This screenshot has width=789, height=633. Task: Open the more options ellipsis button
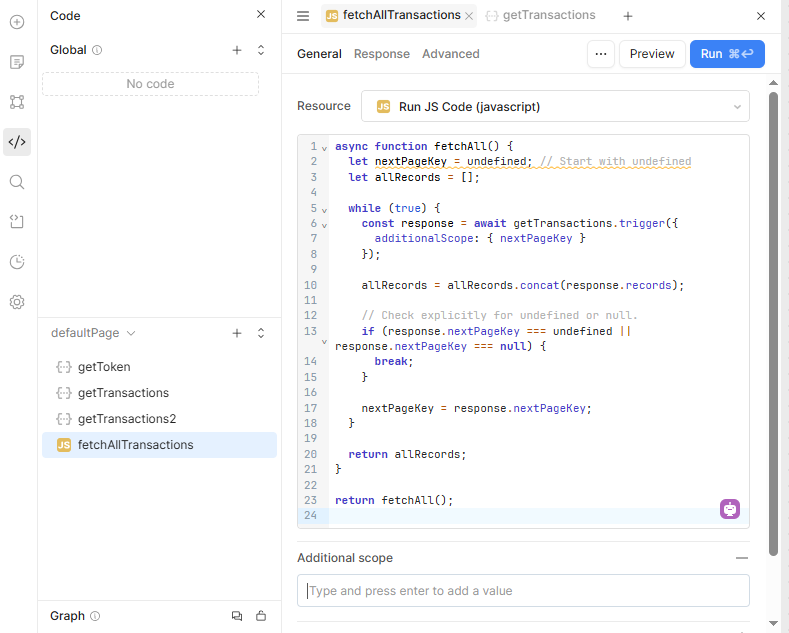(x=601, y=54)
